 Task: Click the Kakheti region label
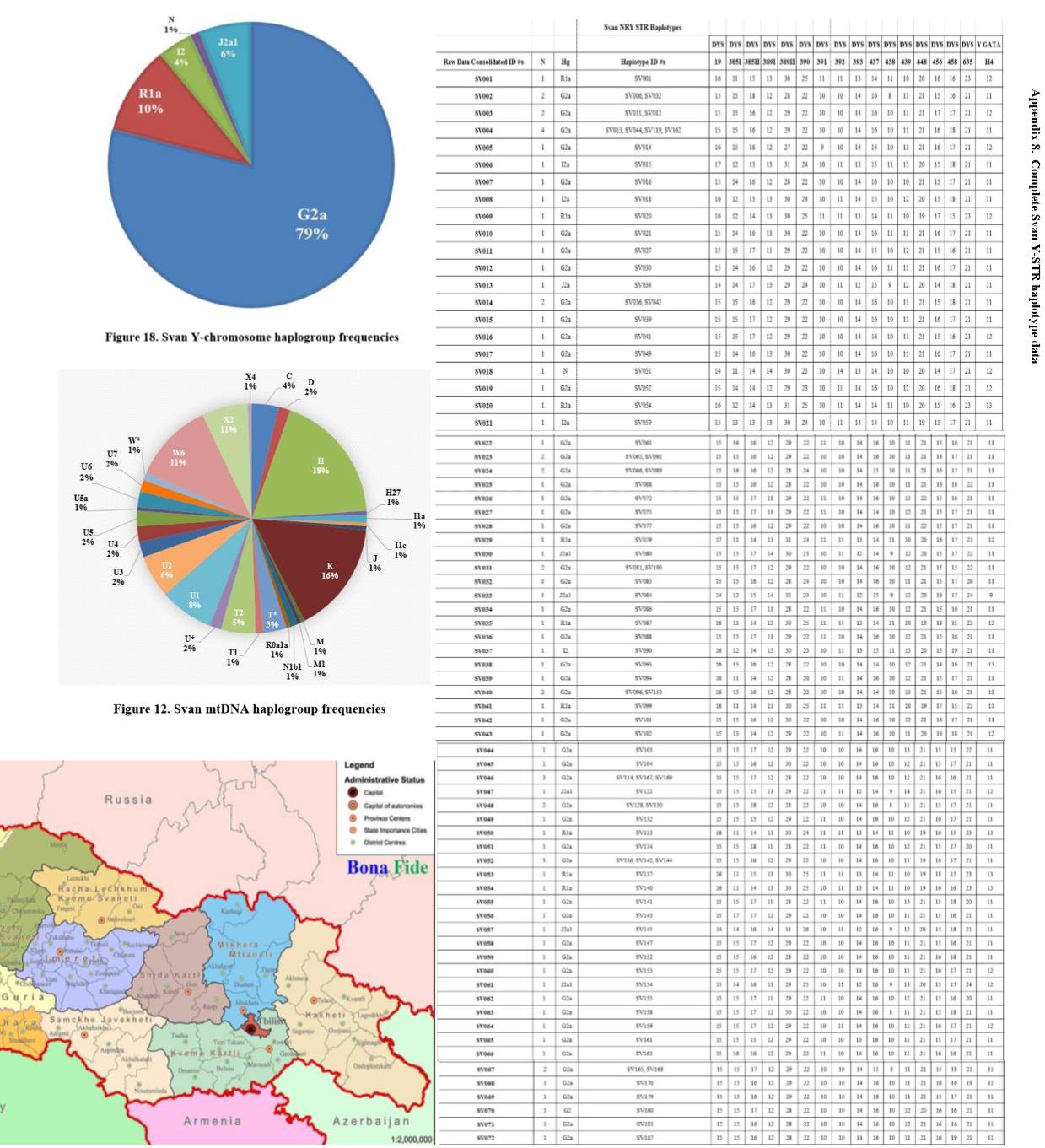[x=325, y=1016]
